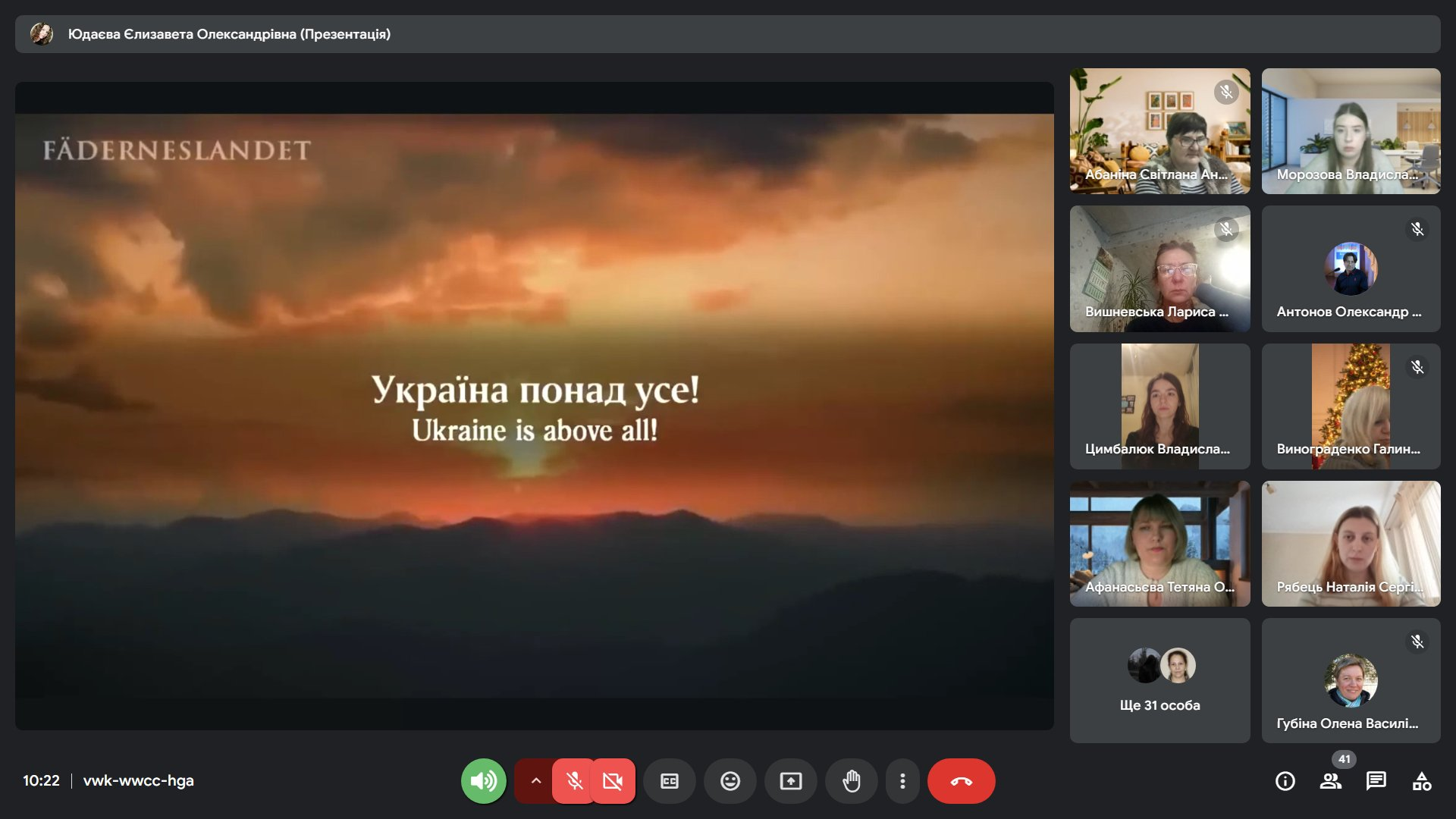Click Губіна Олена avatar picture
Viewport: 1456px width, 819px height.
pos(1351,680)
